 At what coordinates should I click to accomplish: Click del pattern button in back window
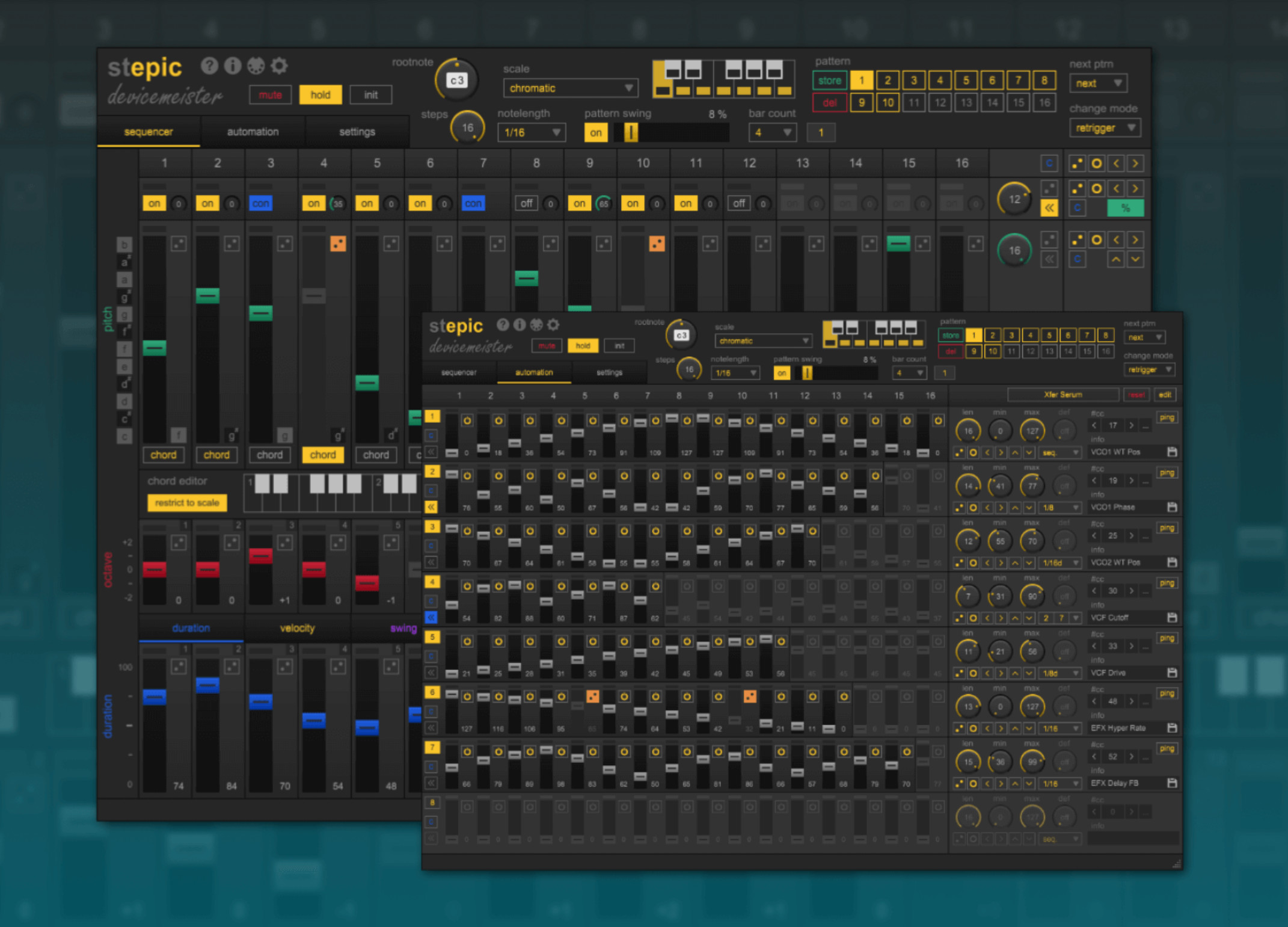coord(830,103)
